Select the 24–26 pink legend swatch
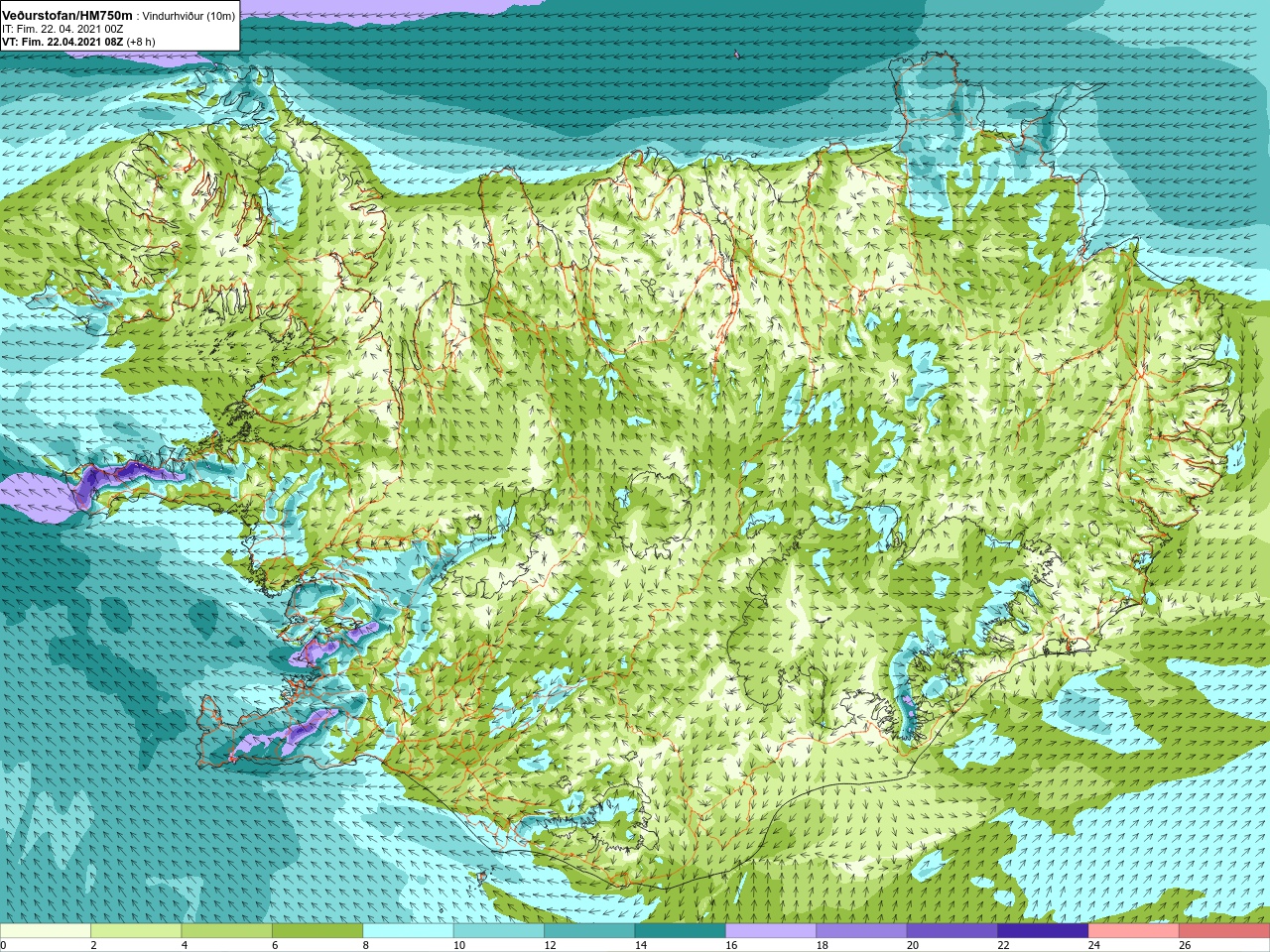The width and height of the screenshot is (1270, 952). 1134,931
